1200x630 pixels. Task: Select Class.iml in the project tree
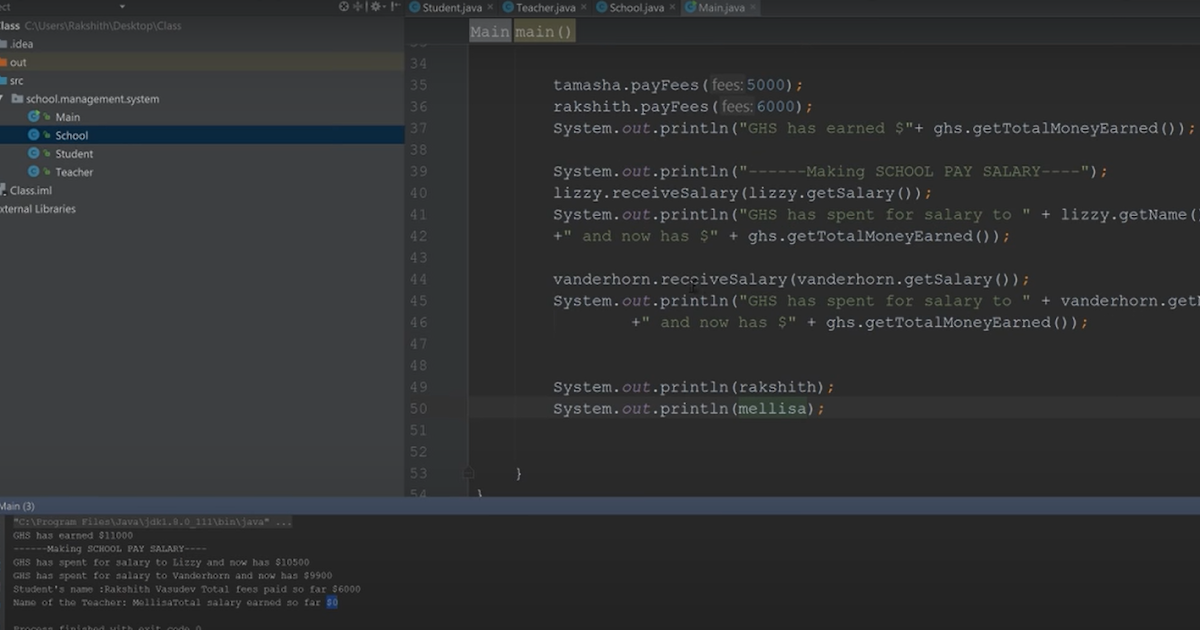coord(30,190)
